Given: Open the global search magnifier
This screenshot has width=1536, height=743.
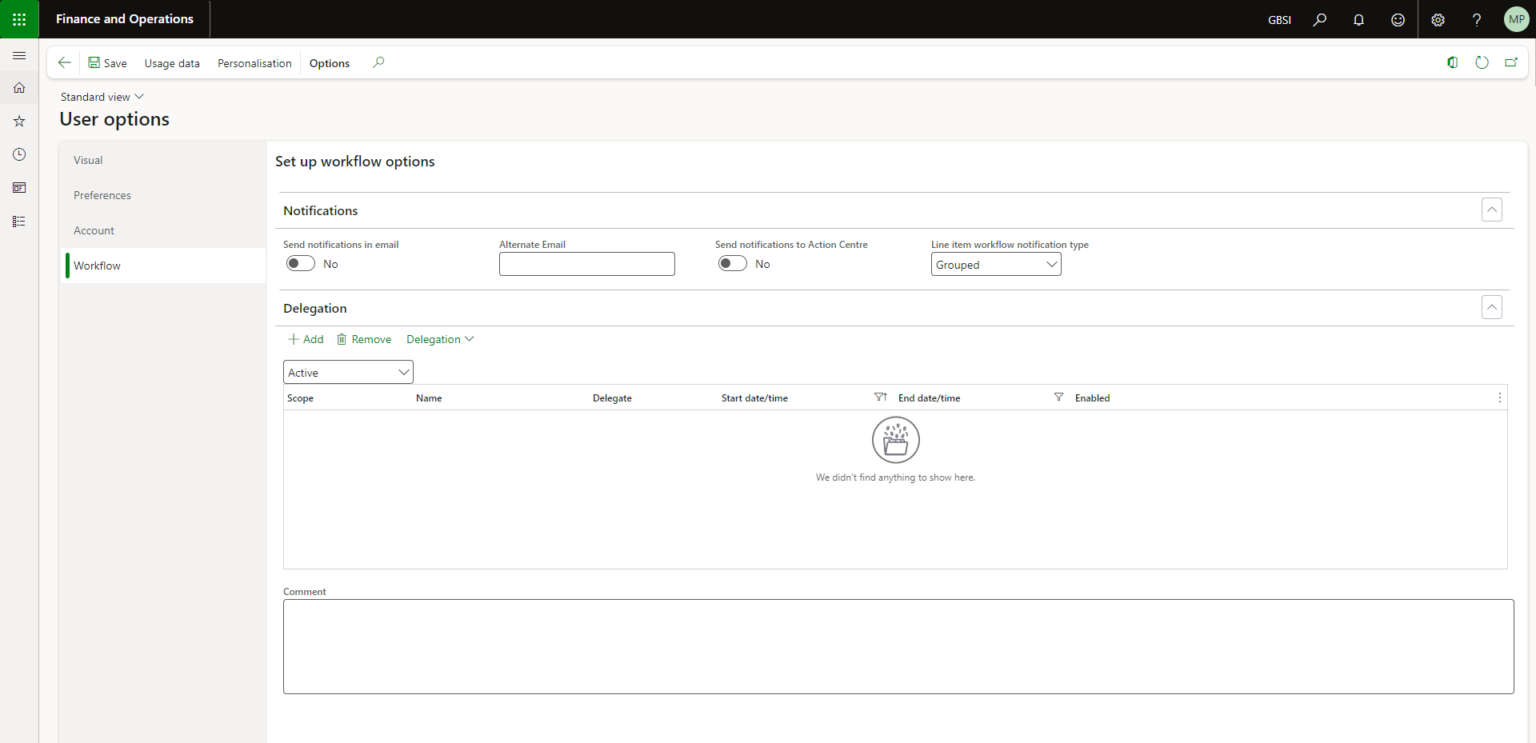Looking at the screenshot, I should pos(1319,19).
